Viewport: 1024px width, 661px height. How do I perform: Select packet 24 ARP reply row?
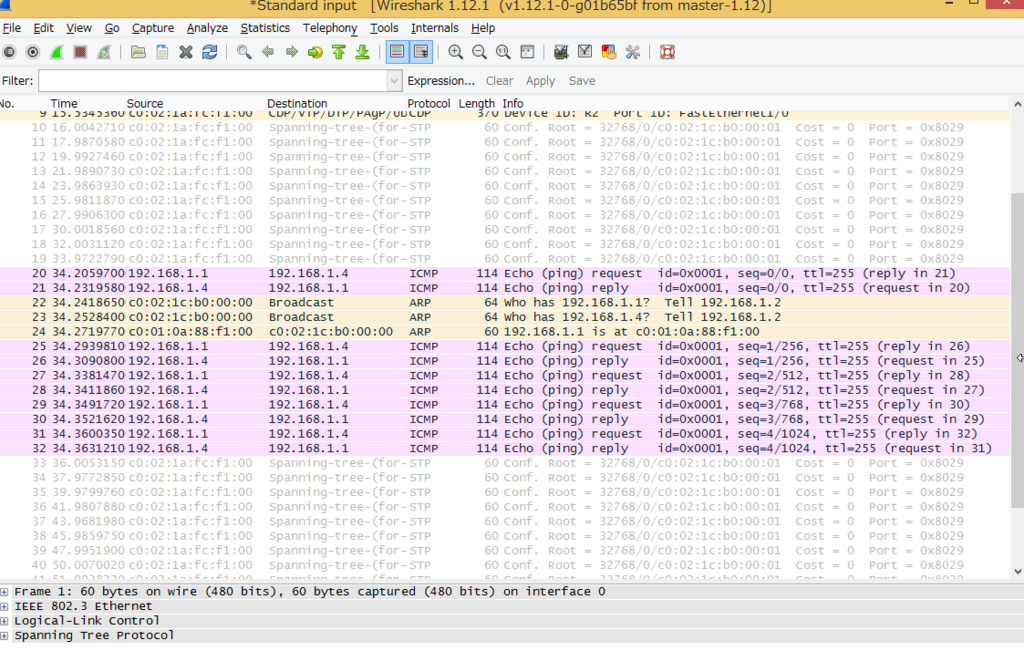click(505, 332)
